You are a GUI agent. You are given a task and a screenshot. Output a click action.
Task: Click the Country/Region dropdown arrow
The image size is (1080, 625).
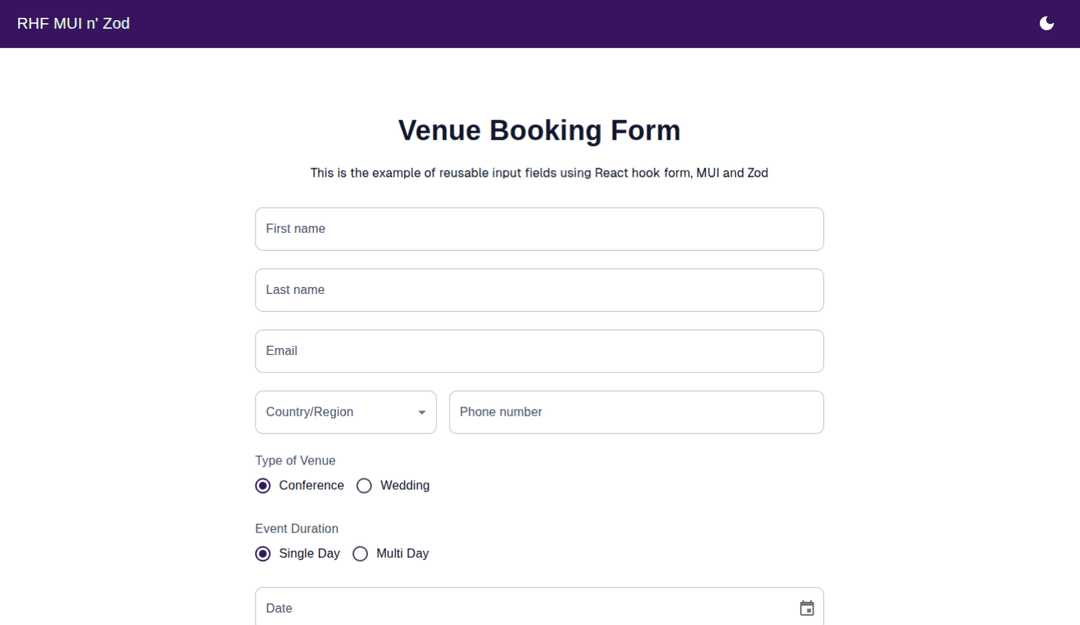coord(422,412)
